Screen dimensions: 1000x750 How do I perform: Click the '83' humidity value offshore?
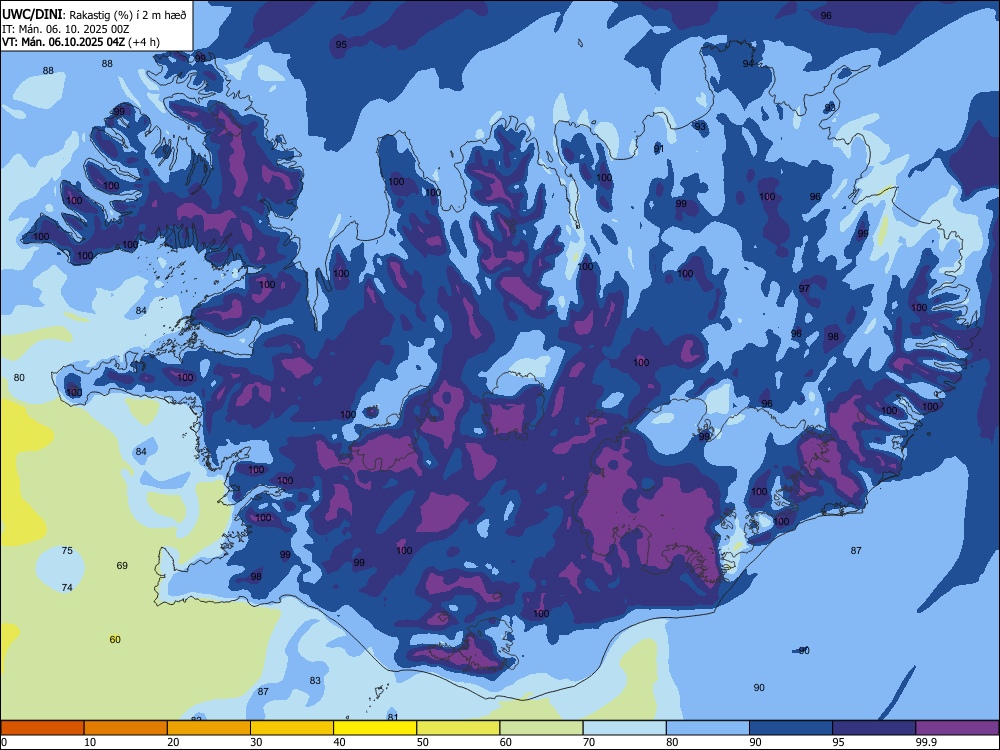(x=315, y=681)
